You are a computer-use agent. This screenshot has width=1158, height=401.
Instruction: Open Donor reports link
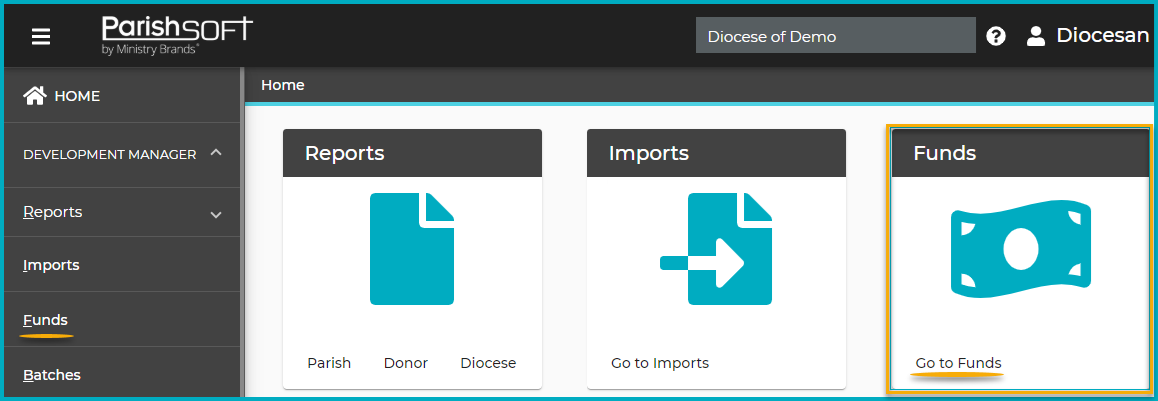pos(406,363)
